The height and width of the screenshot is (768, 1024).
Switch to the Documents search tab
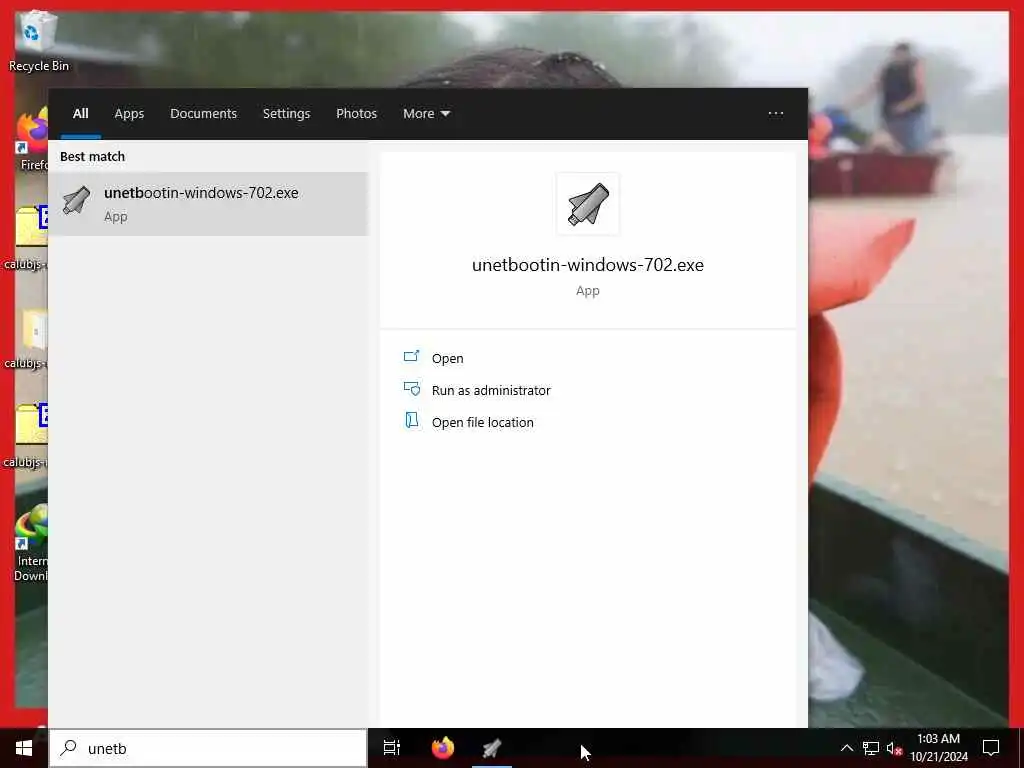pos(204,114)
